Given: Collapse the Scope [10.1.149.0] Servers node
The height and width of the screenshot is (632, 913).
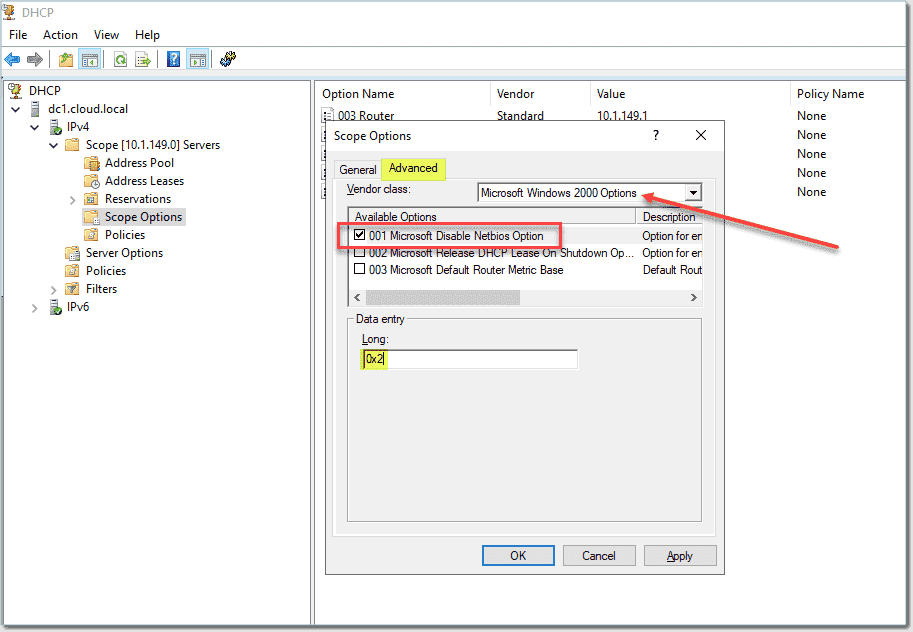Looking at the screenshot, I should 52,144.
